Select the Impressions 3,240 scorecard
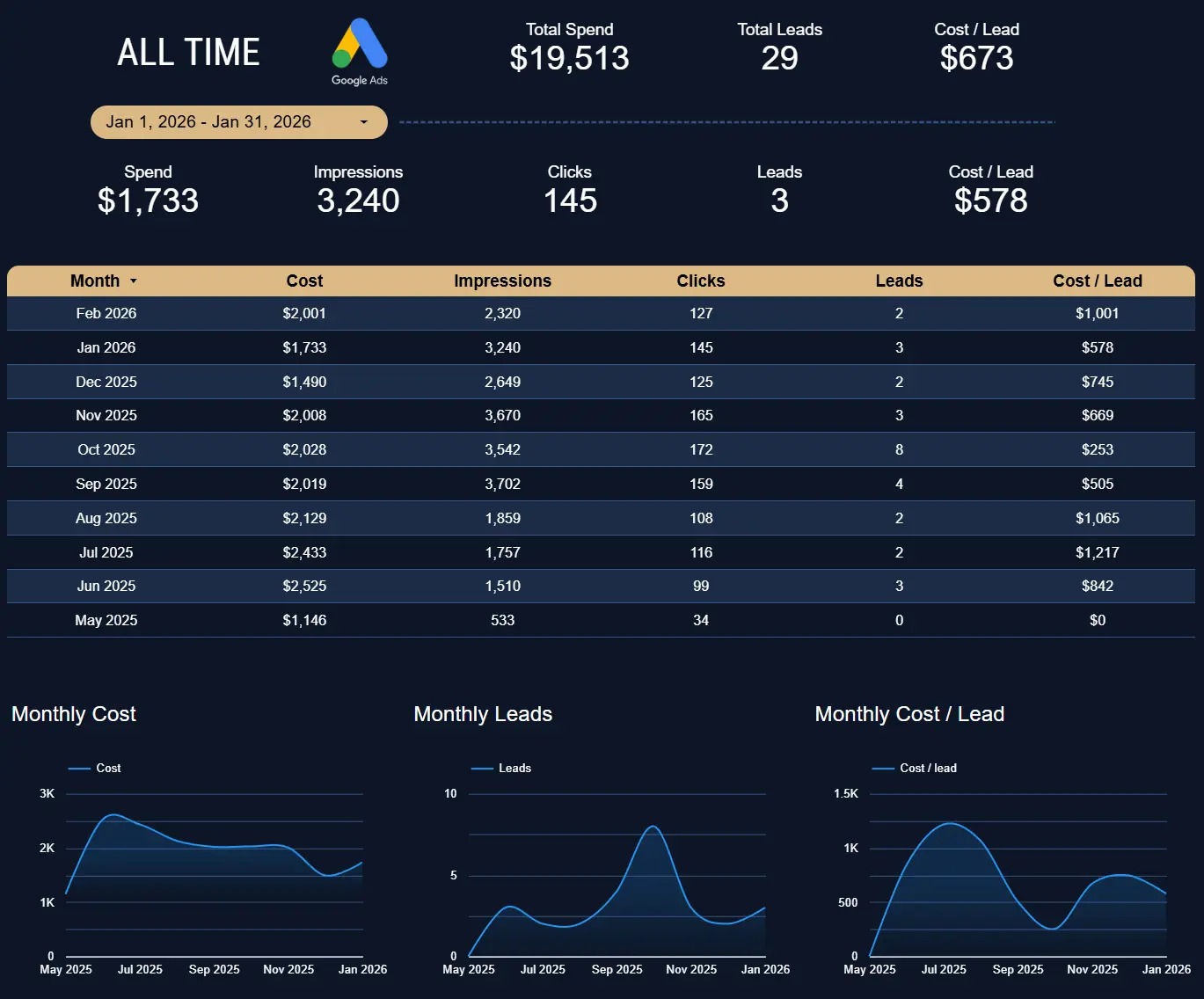The width and height of the screenshot is (1204, 999). coord(358,201)
